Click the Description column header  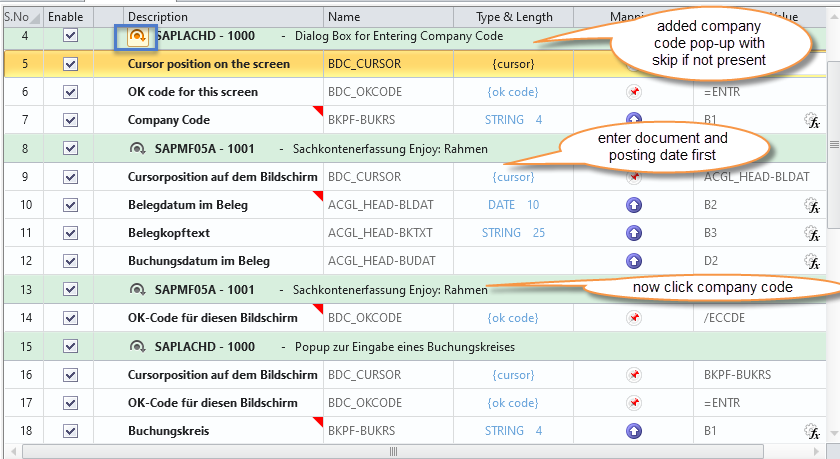point(158,17)
